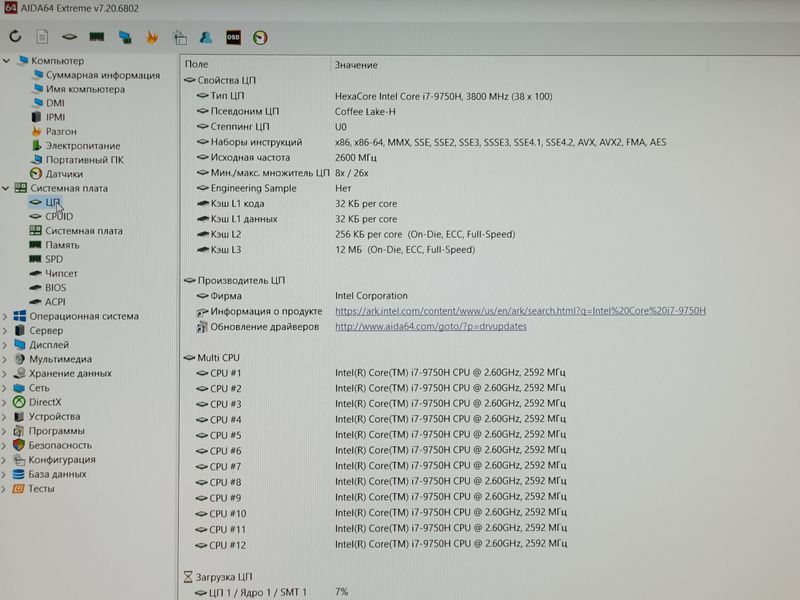Select the Исходная частота row

point(287,158)
